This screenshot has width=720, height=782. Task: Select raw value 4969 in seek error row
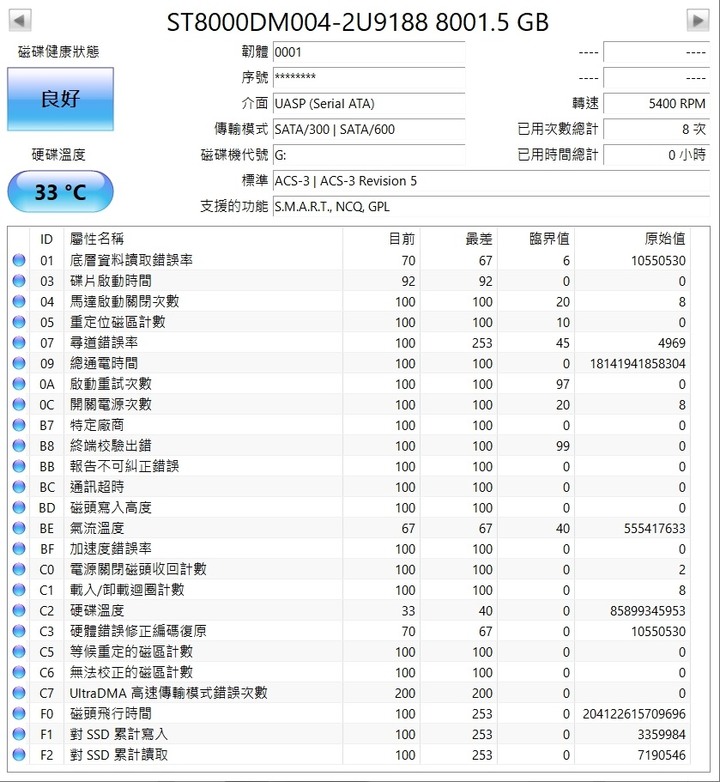(x=672, y=343)
